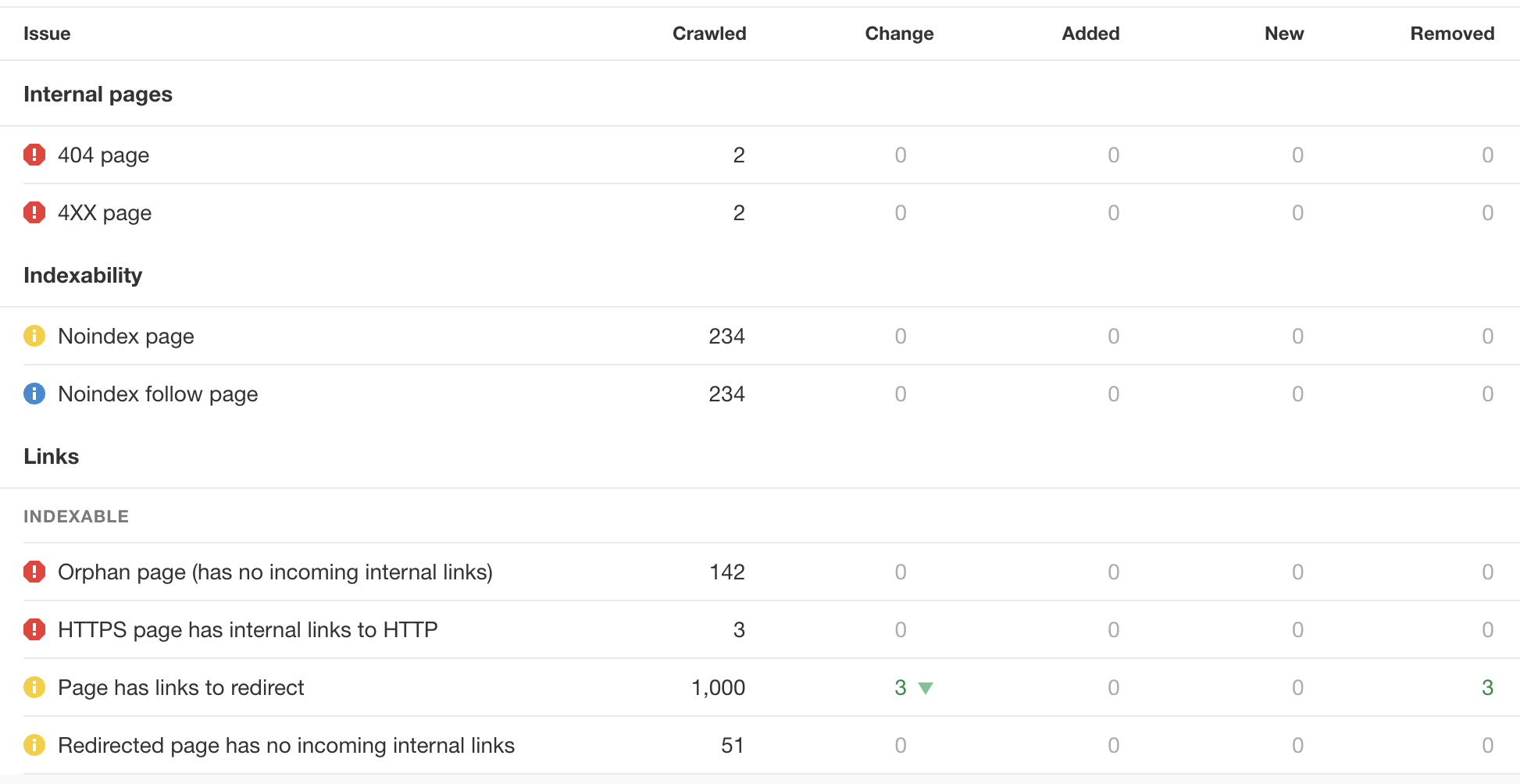Image resolution: width=1520 pixels, height=784 pixels.
Task: Click the warning icon beside Page has links to redirect
Action: (34, 688)
